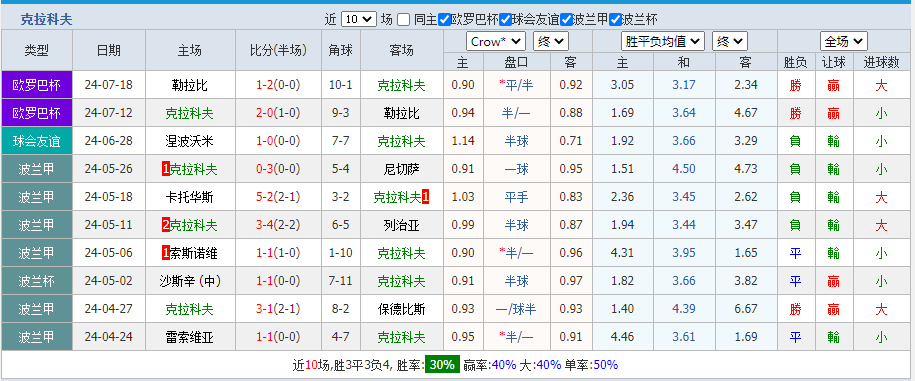Click the *平/半 handicap on 24-07-18 row
The image size is (915, 381).
click(516, 85)
